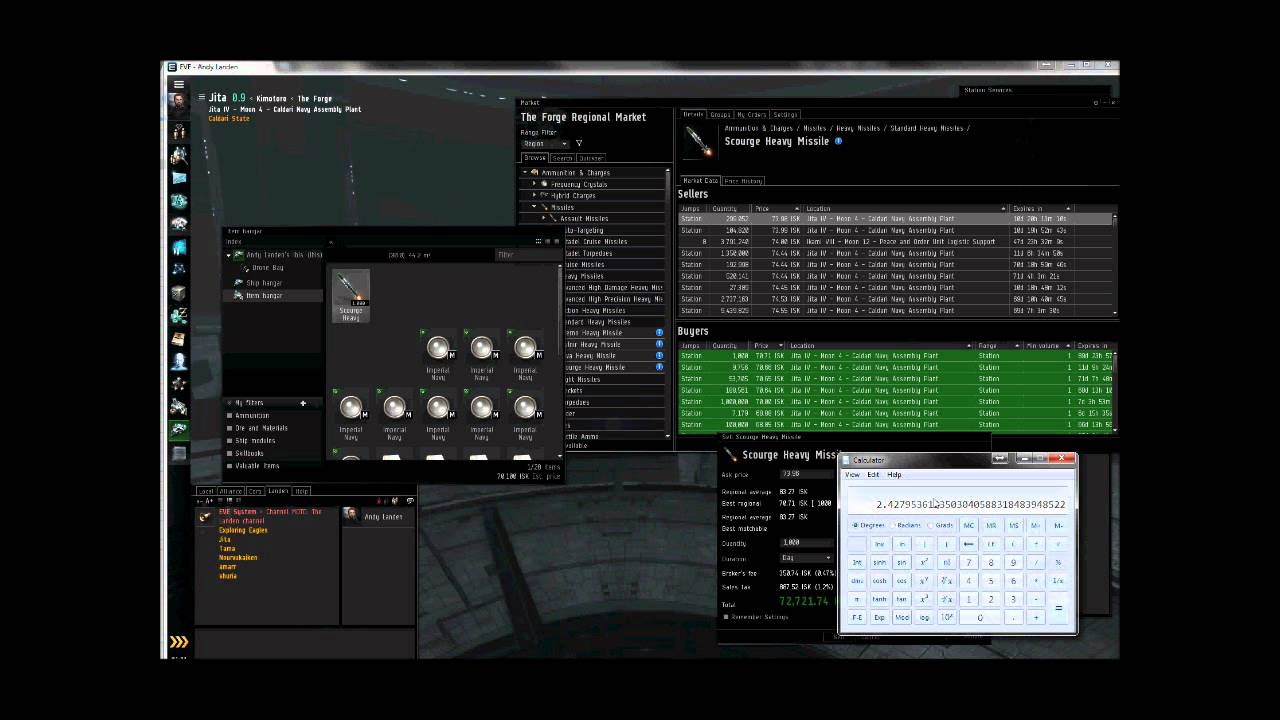Click the Calculator equals button

tap(1058, 608)
